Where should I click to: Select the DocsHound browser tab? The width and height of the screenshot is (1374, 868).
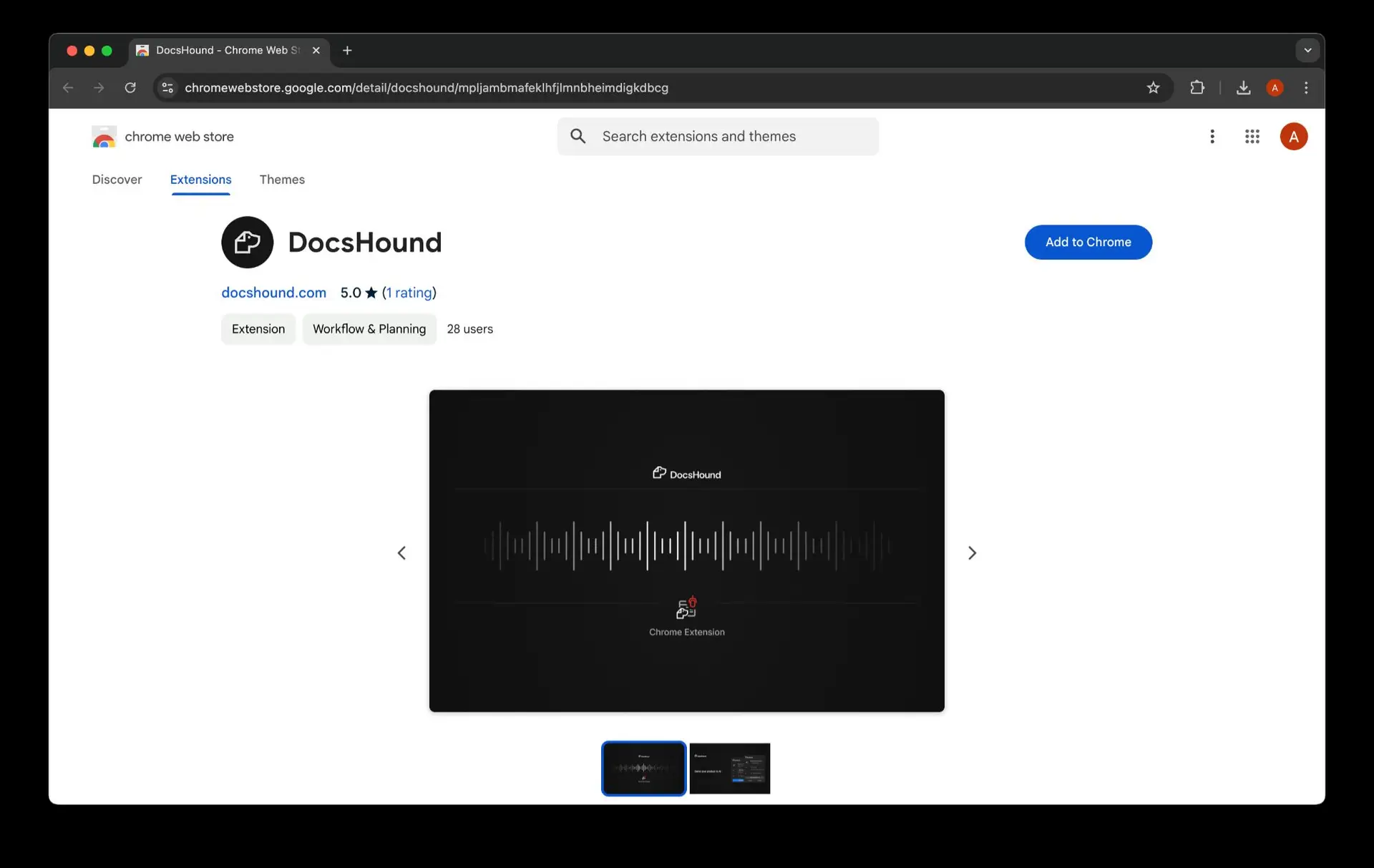click(x=228, y=50)
